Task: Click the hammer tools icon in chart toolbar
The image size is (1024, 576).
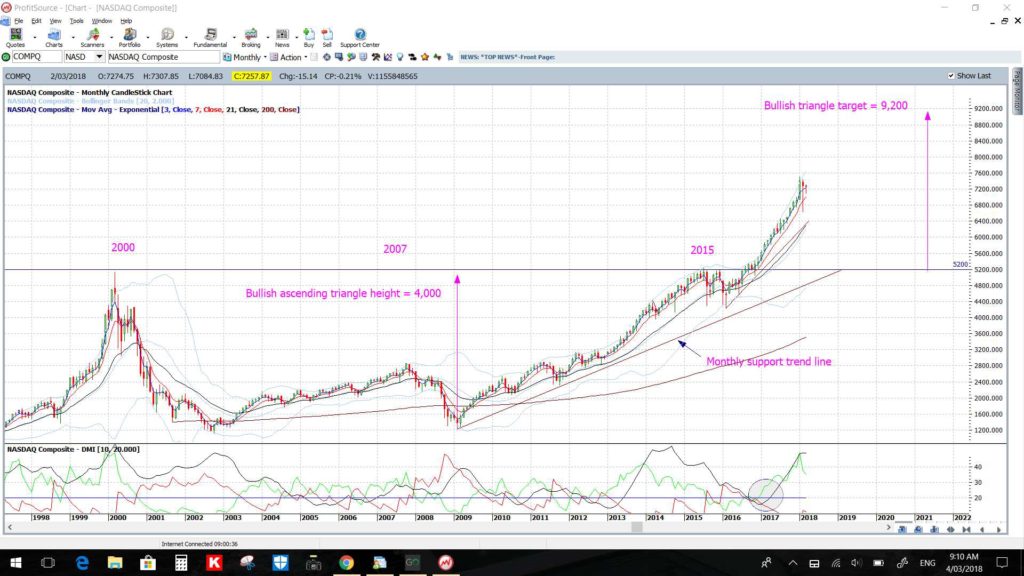Action: pyautogui.click(x=376, y=57)
